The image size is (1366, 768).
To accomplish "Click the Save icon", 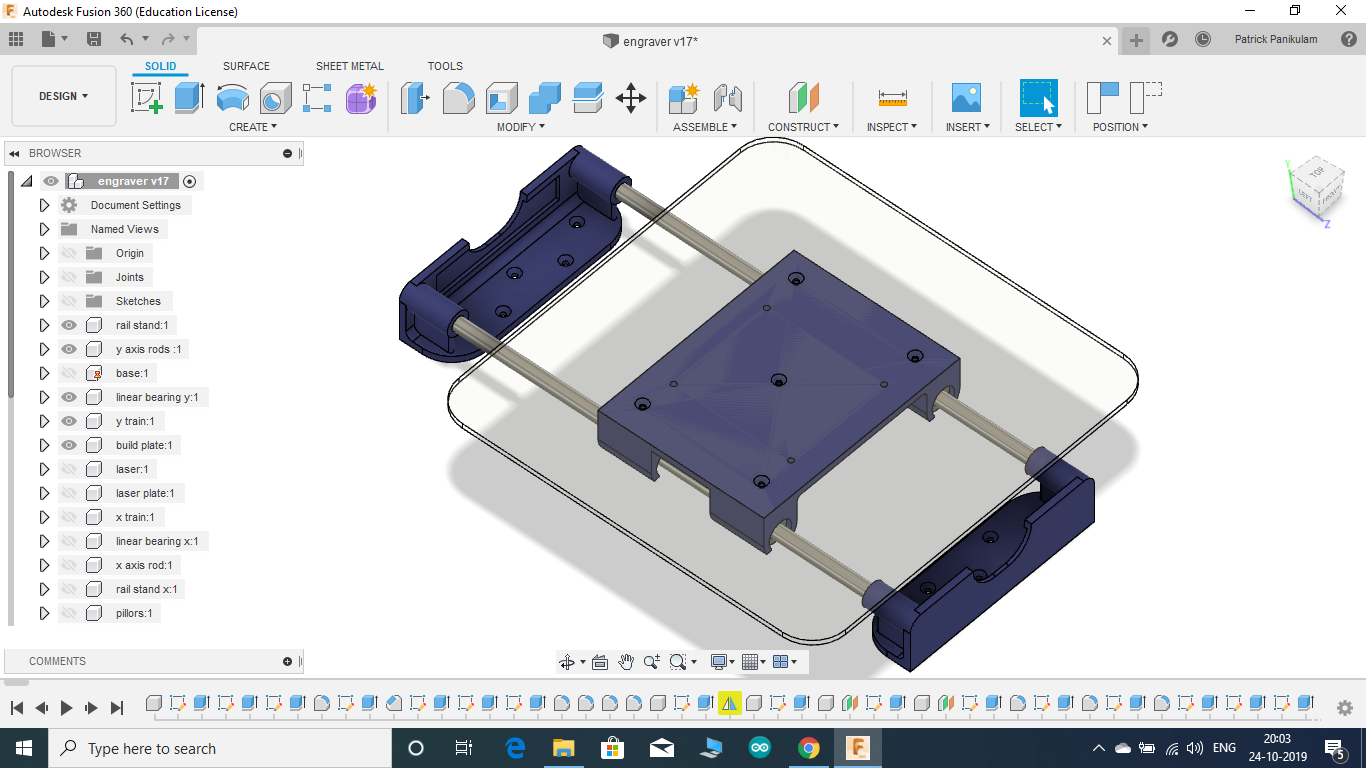I will [94, 39].
